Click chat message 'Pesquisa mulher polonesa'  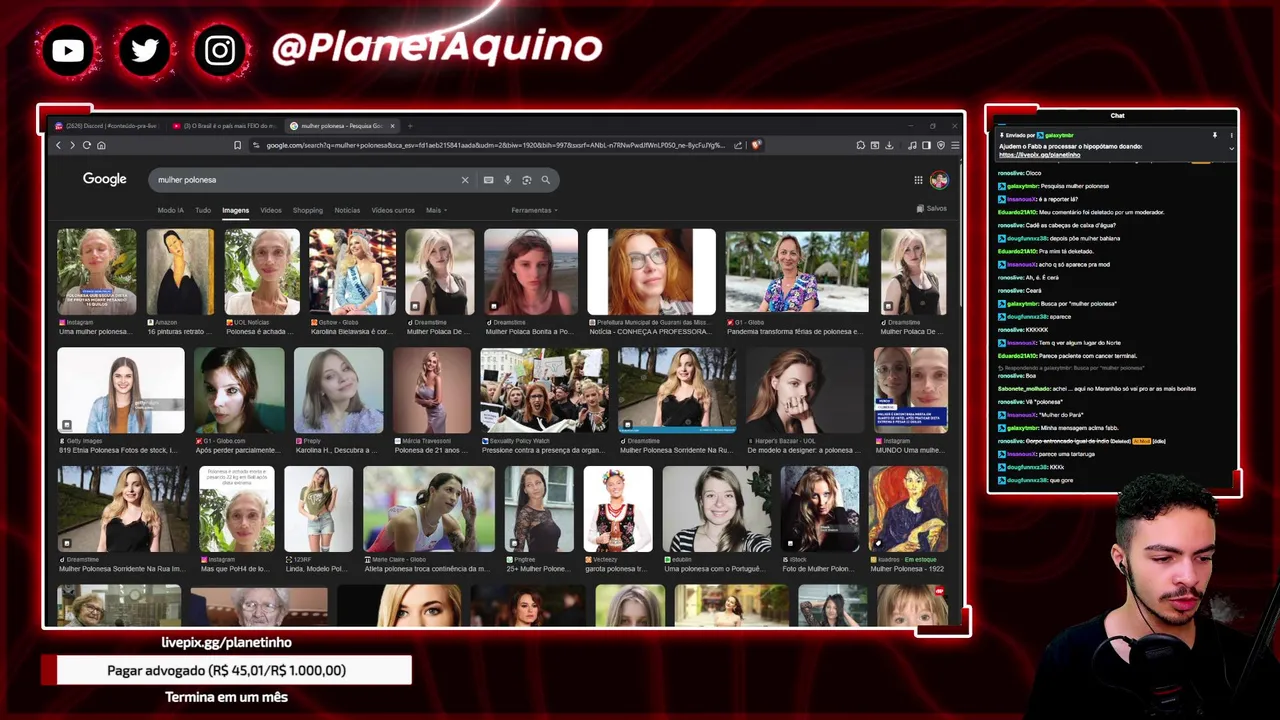[x=1074, y=186]
